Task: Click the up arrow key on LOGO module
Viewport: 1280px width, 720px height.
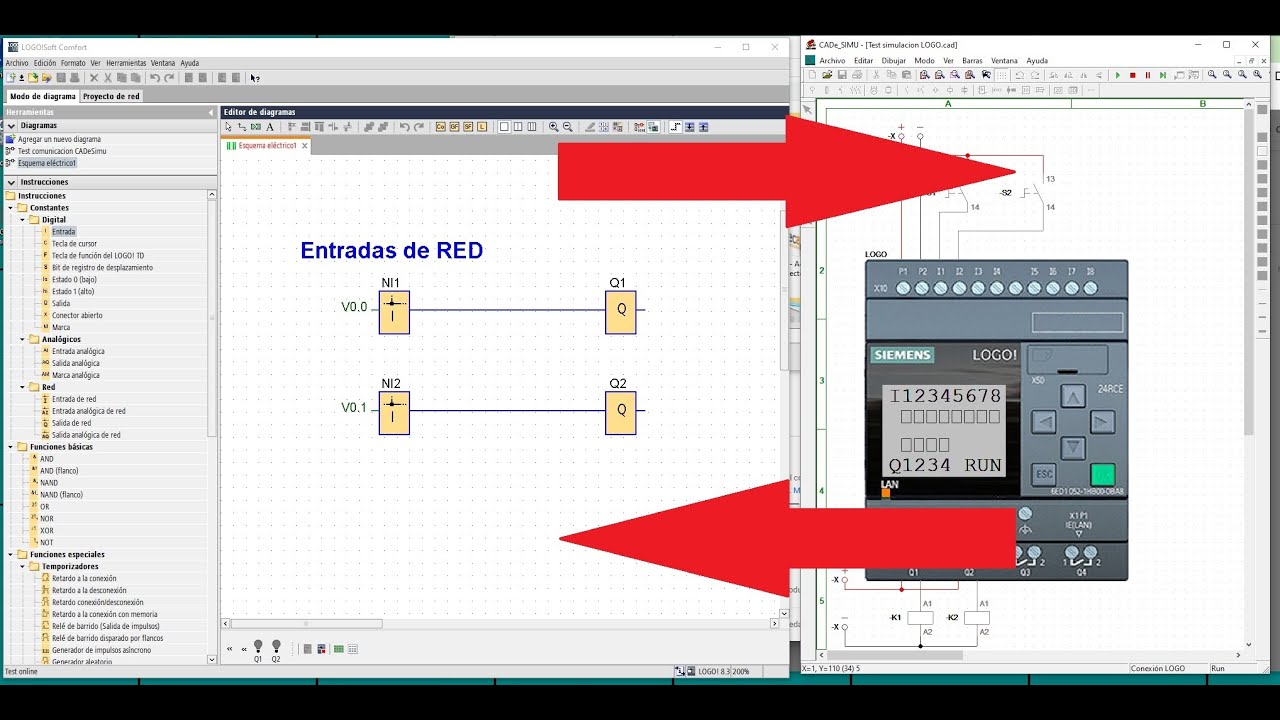Action: click(x=1073, y=398)
